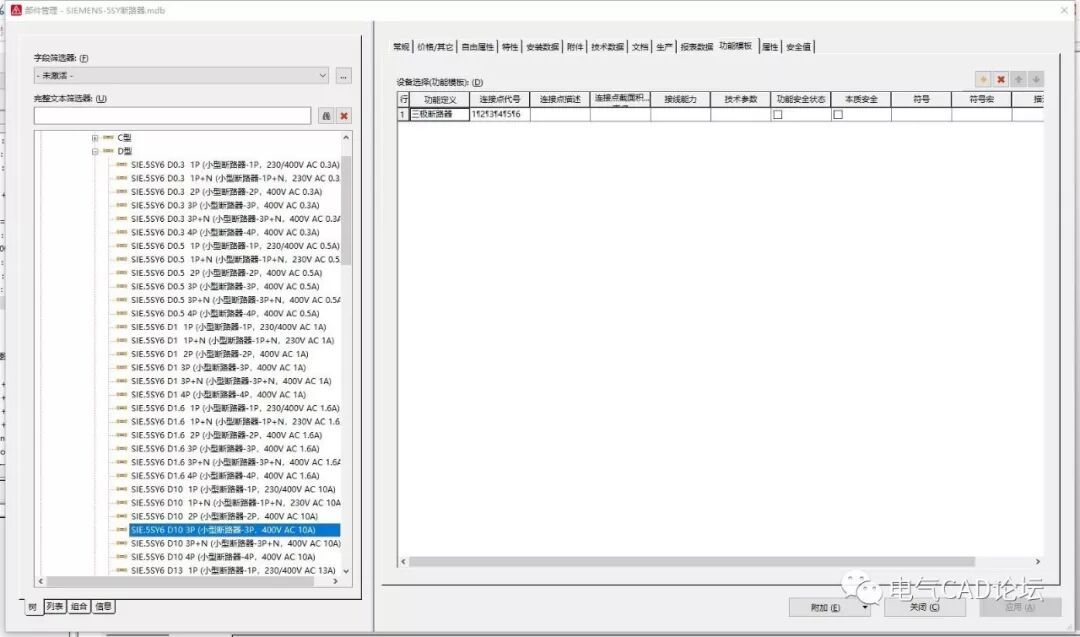Click the connection designation cell in row 1

(500, 114)
